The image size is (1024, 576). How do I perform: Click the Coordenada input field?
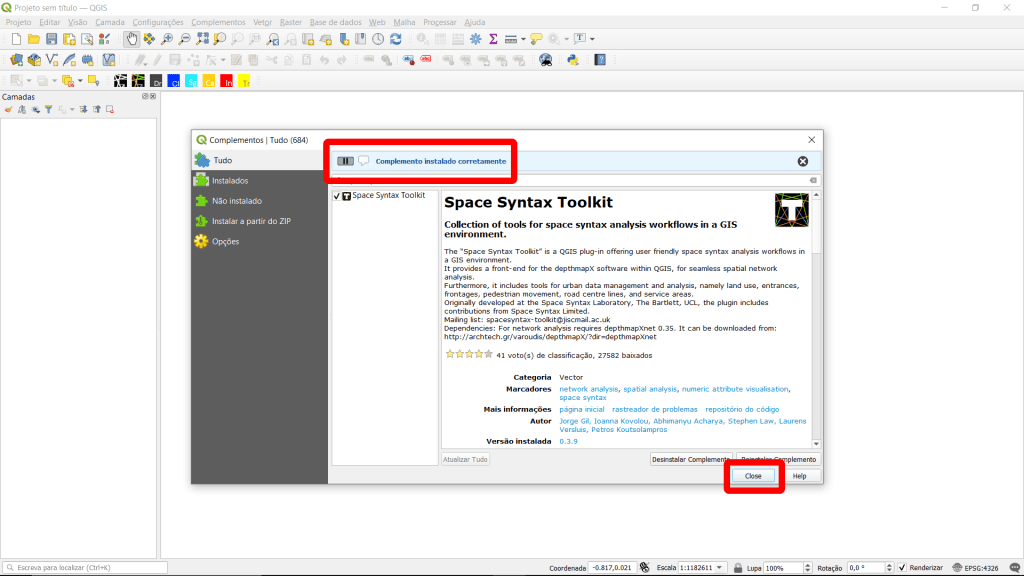coord(612,568)
